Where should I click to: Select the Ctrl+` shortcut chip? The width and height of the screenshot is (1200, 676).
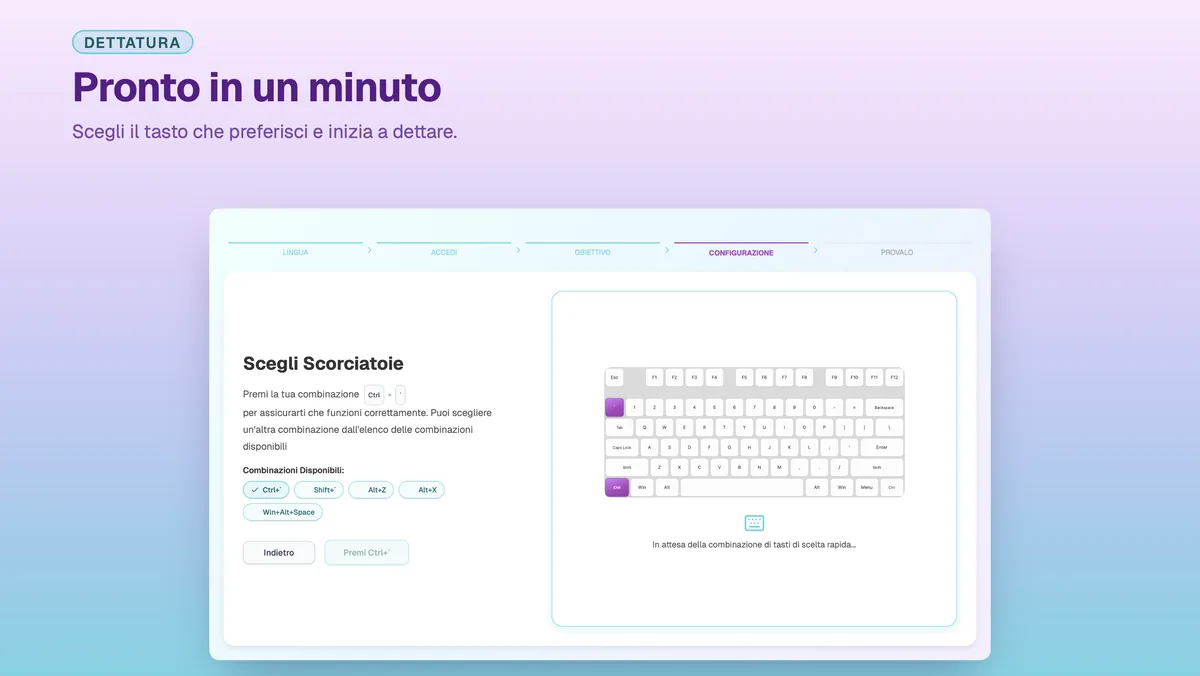point(266,490)
